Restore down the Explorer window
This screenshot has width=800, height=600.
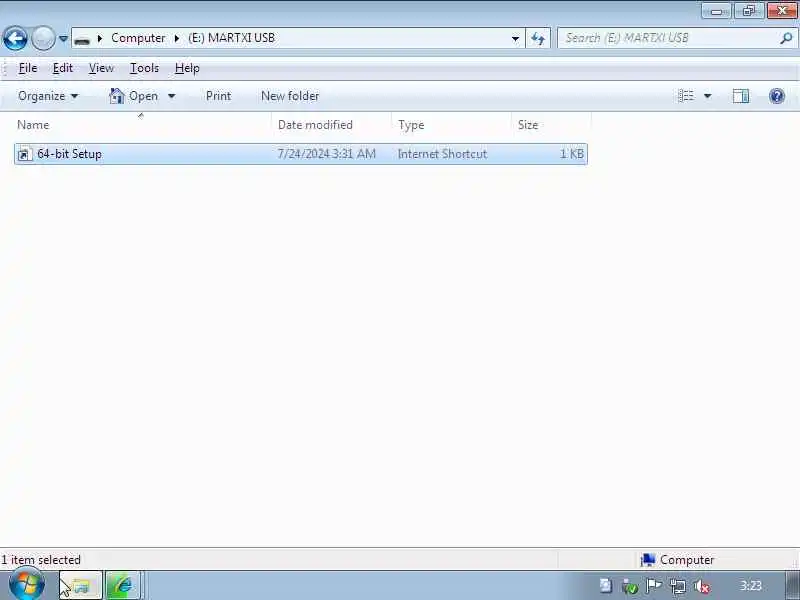coord(749,11)
